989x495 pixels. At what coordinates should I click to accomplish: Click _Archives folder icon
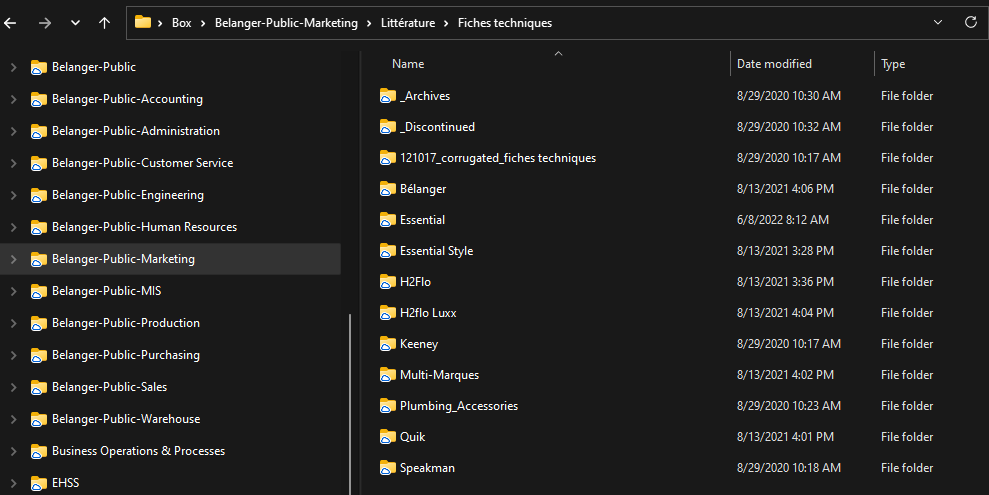coord(387,96)
